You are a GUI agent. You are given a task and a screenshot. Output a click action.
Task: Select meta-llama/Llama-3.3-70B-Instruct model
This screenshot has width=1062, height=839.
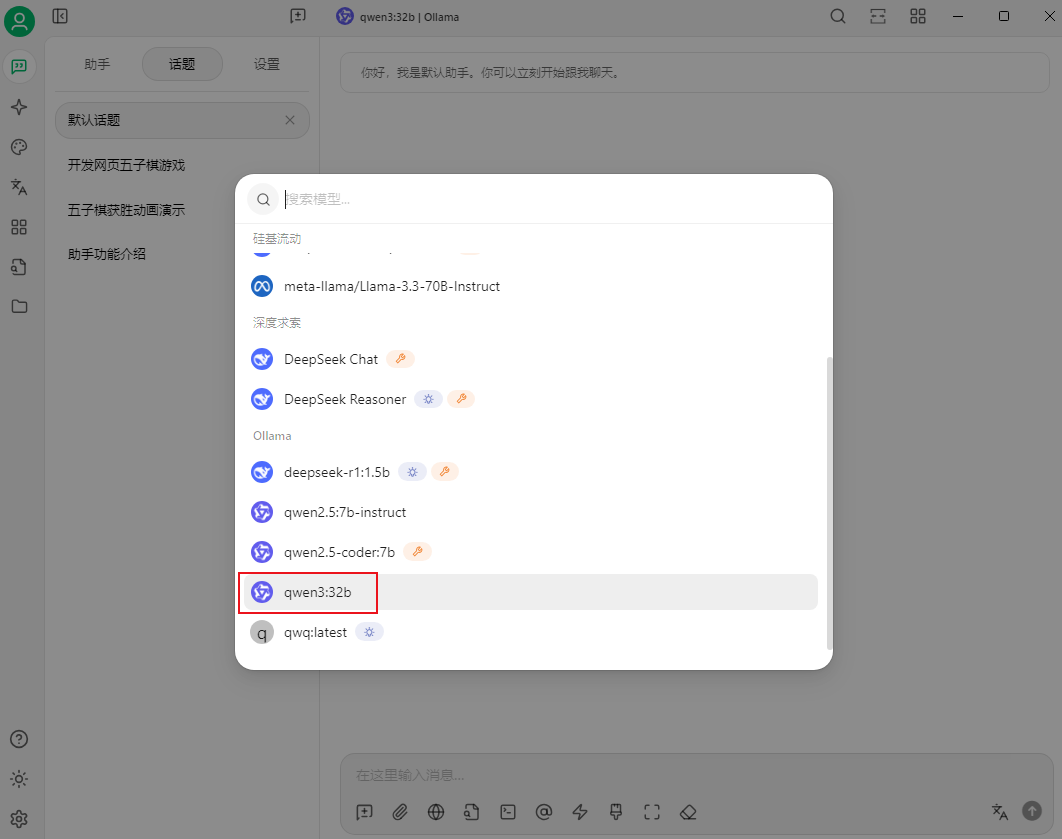530,286
